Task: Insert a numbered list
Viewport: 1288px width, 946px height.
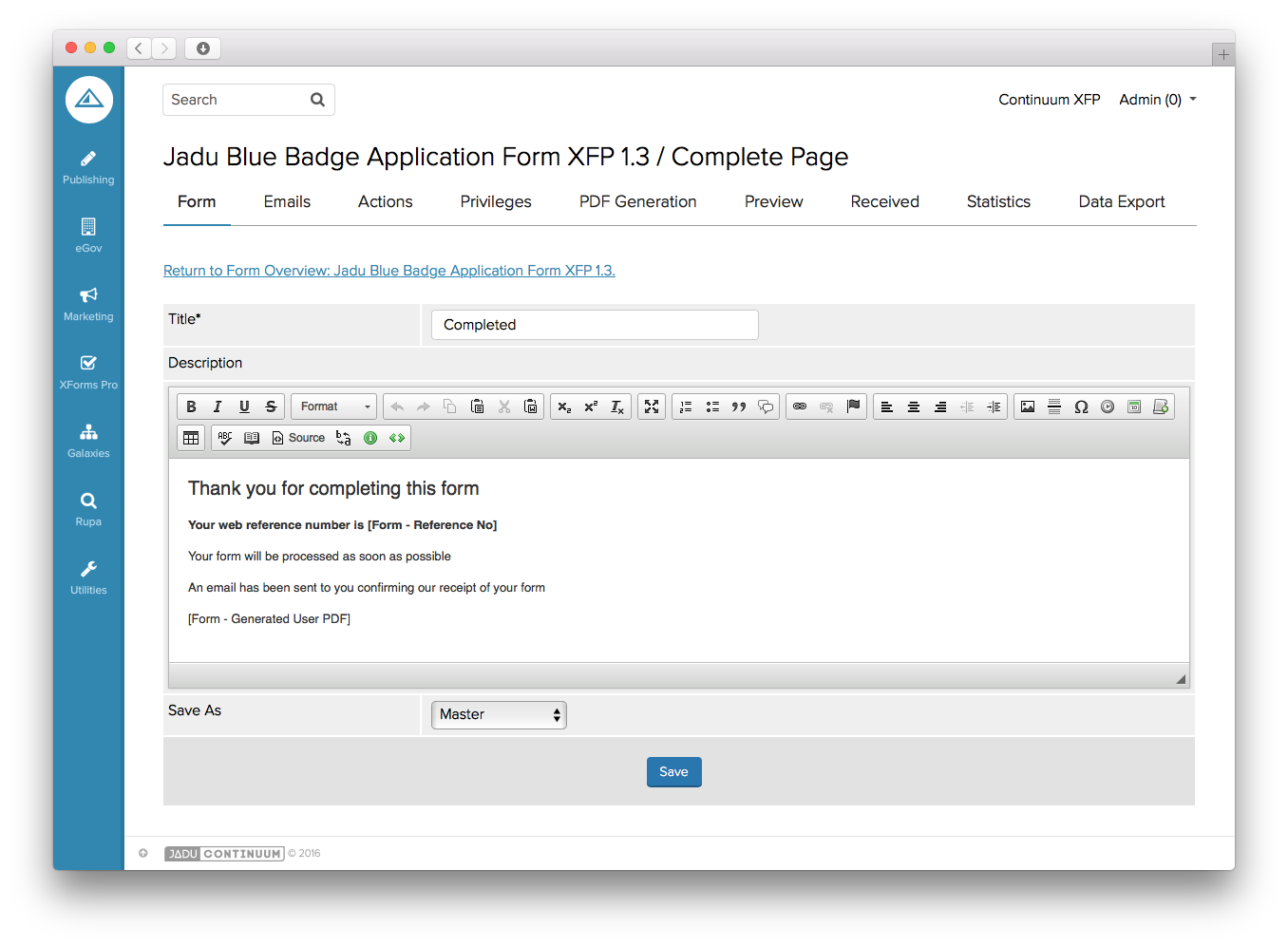Action: 686,407
